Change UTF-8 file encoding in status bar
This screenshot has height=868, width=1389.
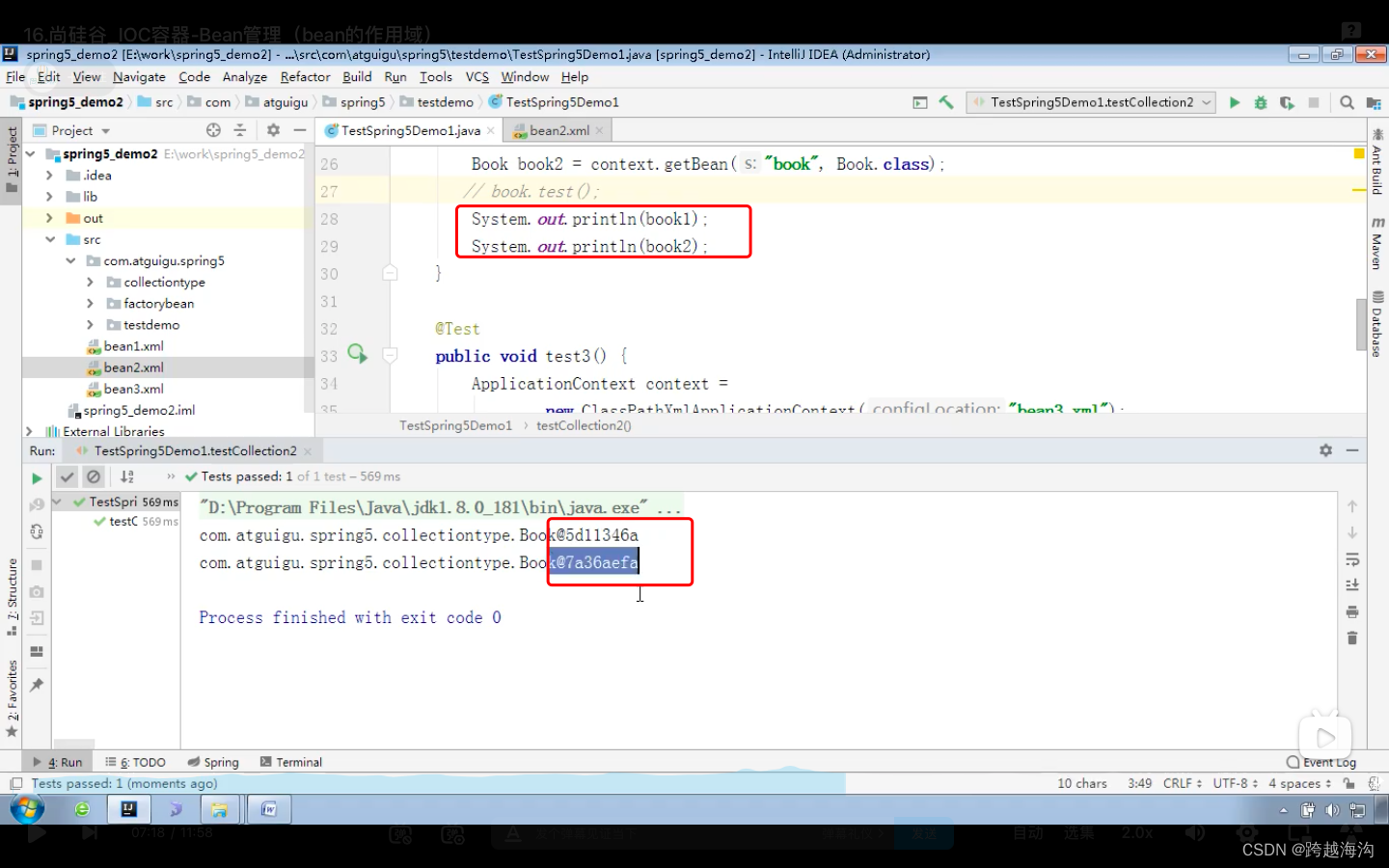click(1235, 783)
